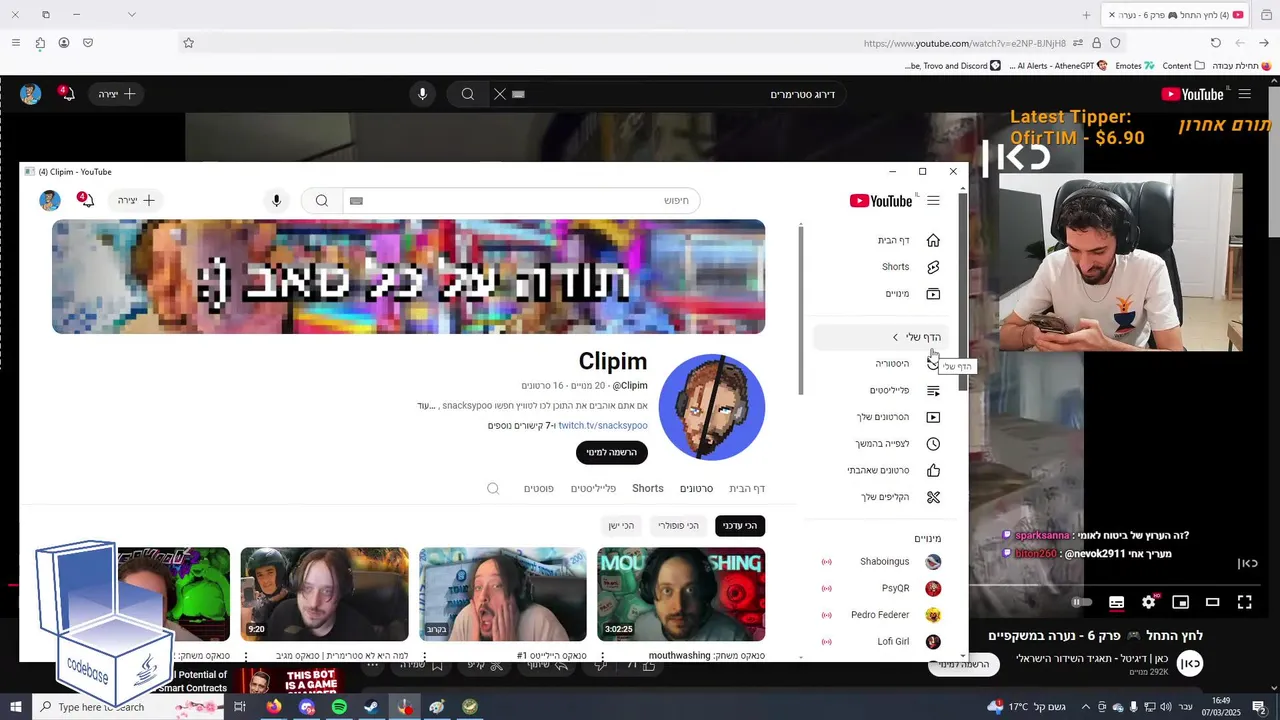Click channel search icon beside tabs
The image size is (1280, 720).
point(493,488)
